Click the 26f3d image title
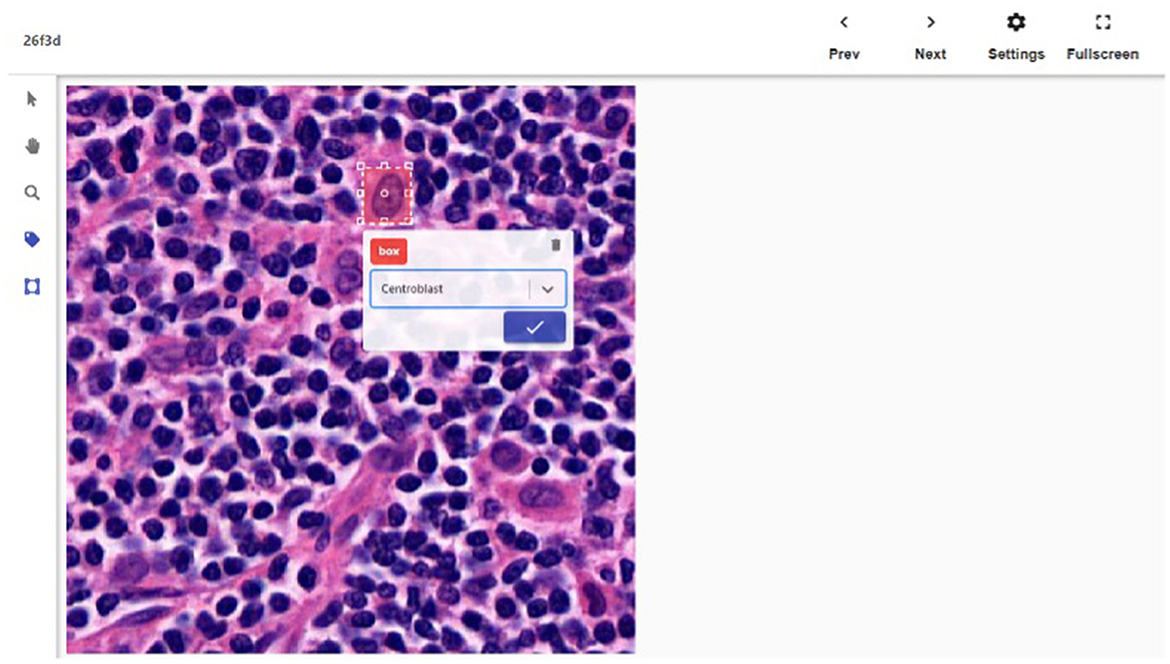 (x=42, y=40)
